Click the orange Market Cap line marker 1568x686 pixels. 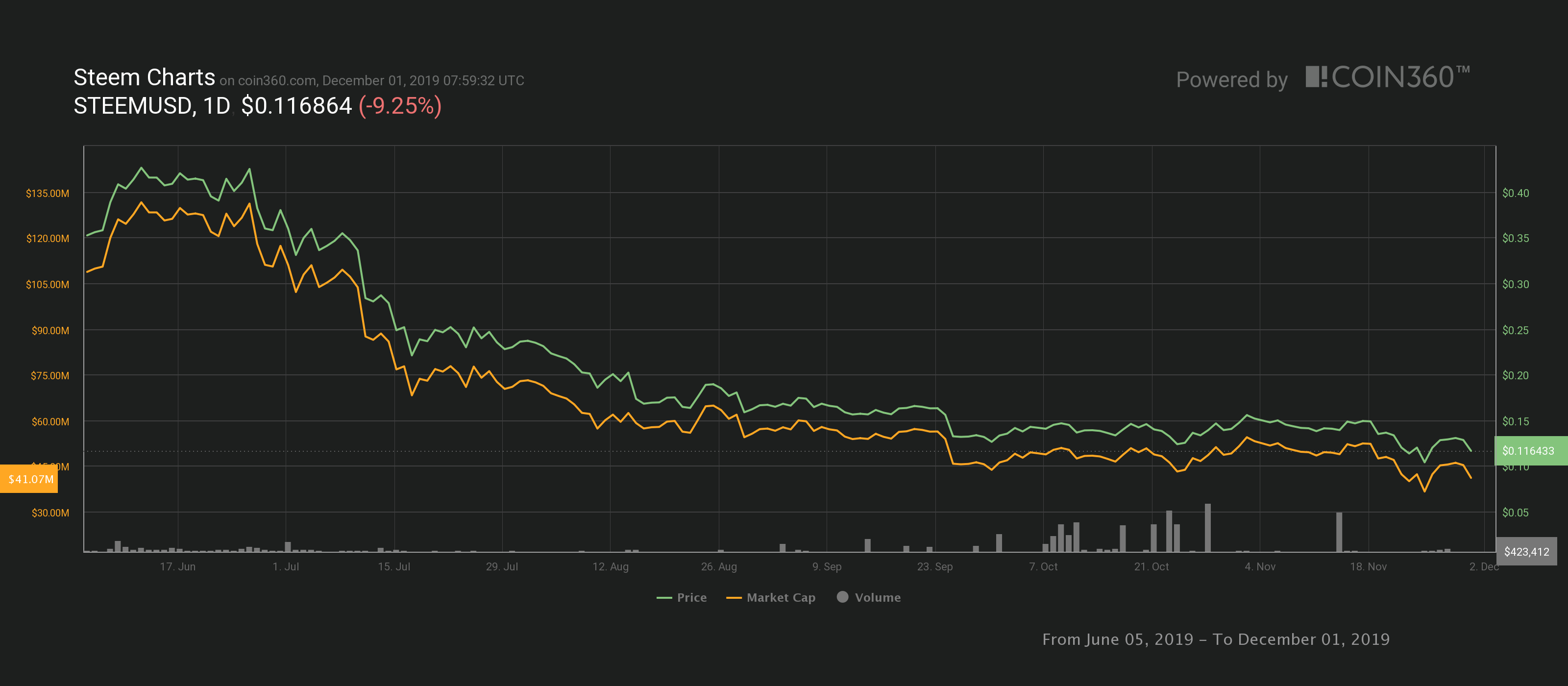pos(734,598)
